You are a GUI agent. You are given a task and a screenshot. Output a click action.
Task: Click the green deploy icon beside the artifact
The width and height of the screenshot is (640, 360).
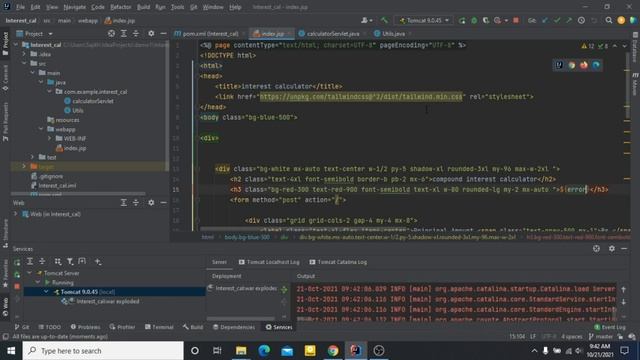click(x=284, y=289)
